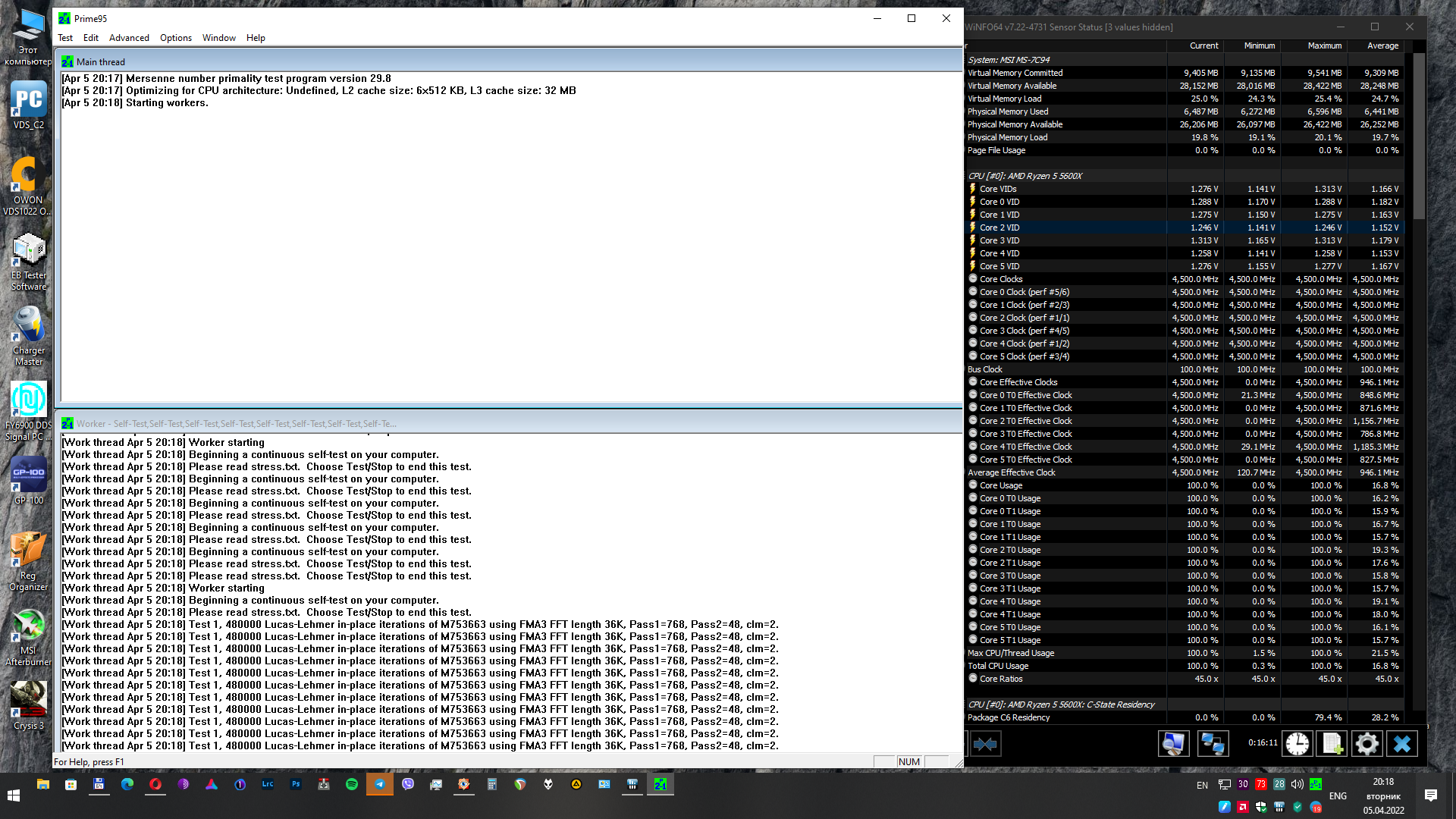Screen dimensions: 1456x819
Task: Select the Core 2 VID sensor row
Action: [999, 227]
